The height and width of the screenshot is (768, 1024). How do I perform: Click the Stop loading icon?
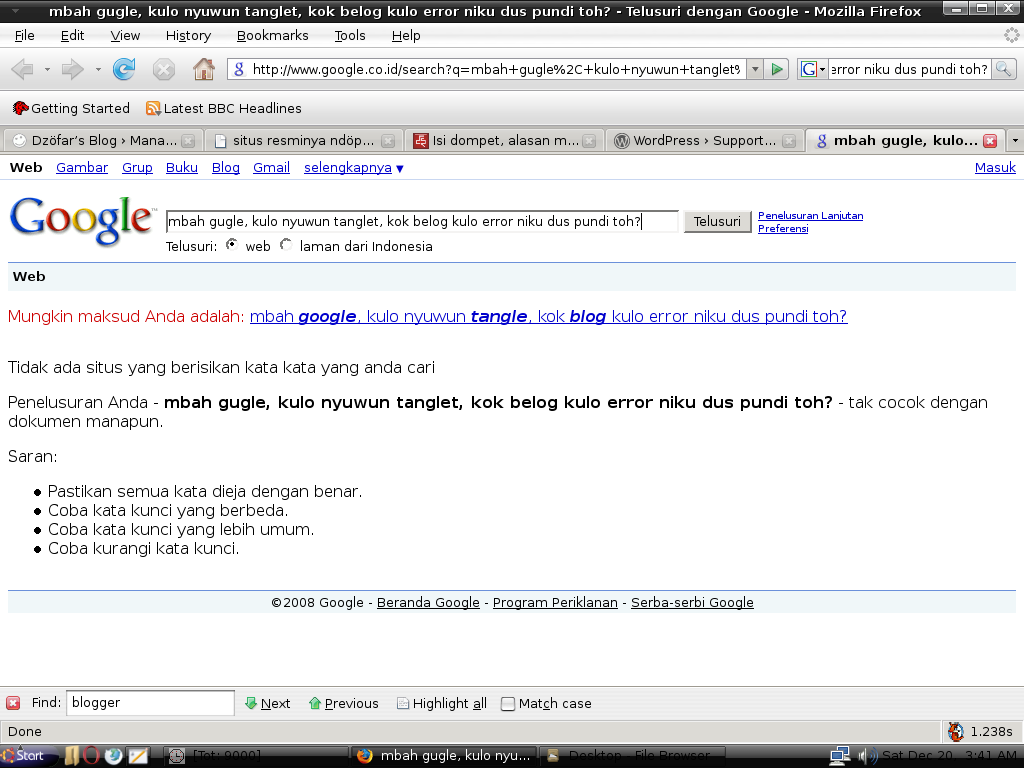tap(163, 69)
